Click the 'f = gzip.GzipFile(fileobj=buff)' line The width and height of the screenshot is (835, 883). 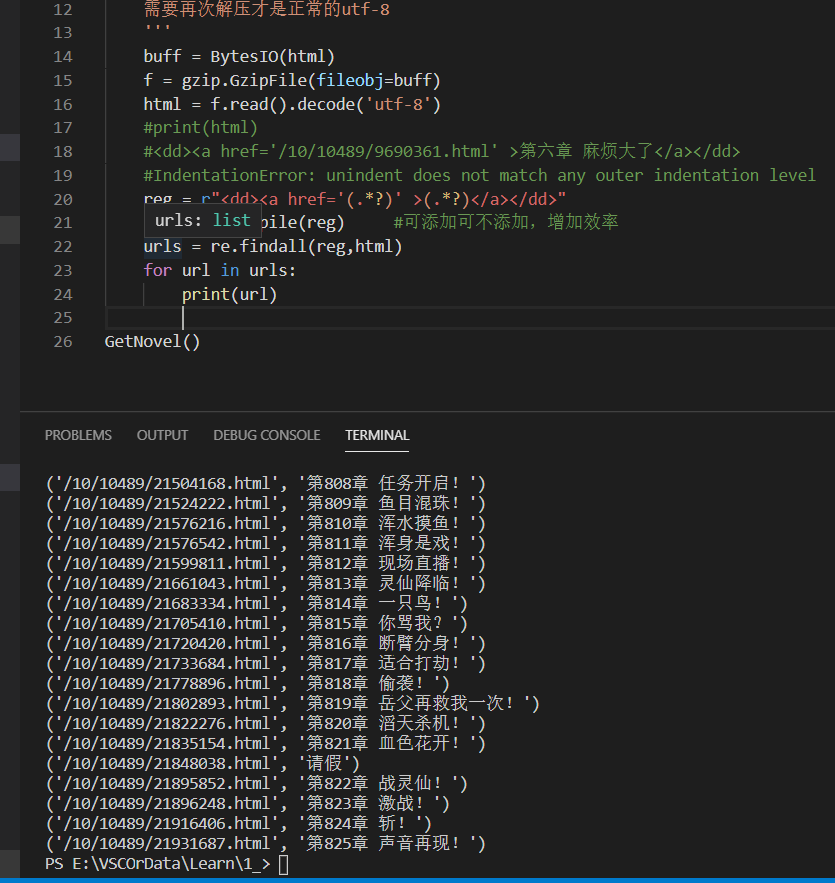click(292, 81)
